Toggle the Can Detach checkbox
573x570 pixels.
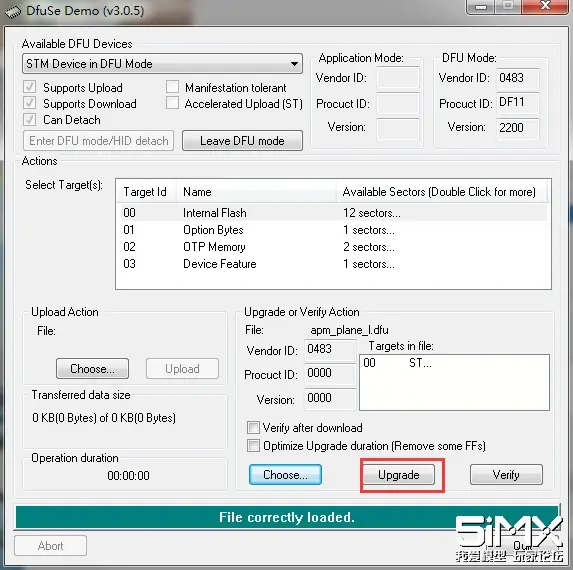pyautogui.click(x=30, y=119)
